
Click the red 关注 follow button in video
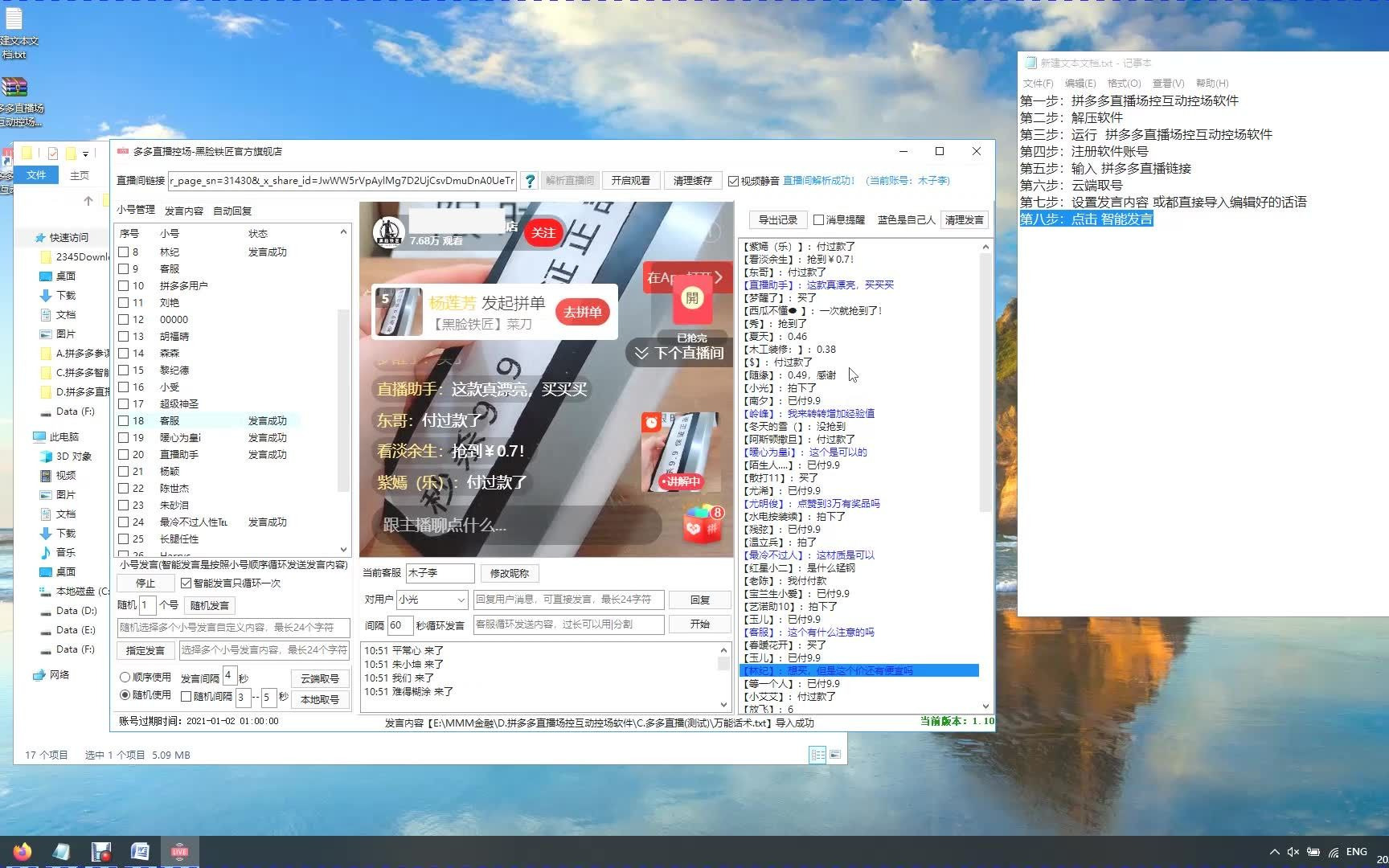click(x=543, y=233)
